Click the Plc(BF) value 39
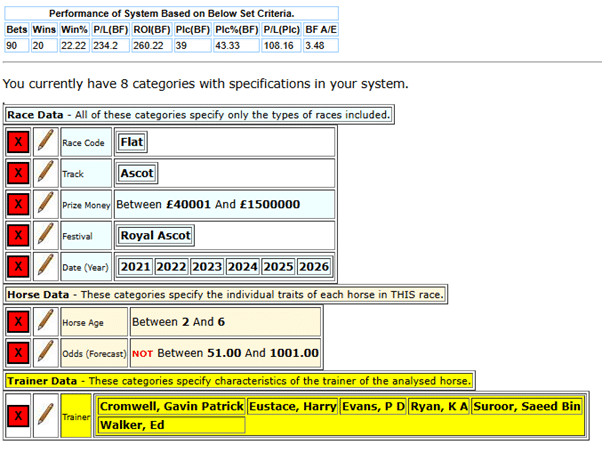The image size is (602, 453). (193, 45)
